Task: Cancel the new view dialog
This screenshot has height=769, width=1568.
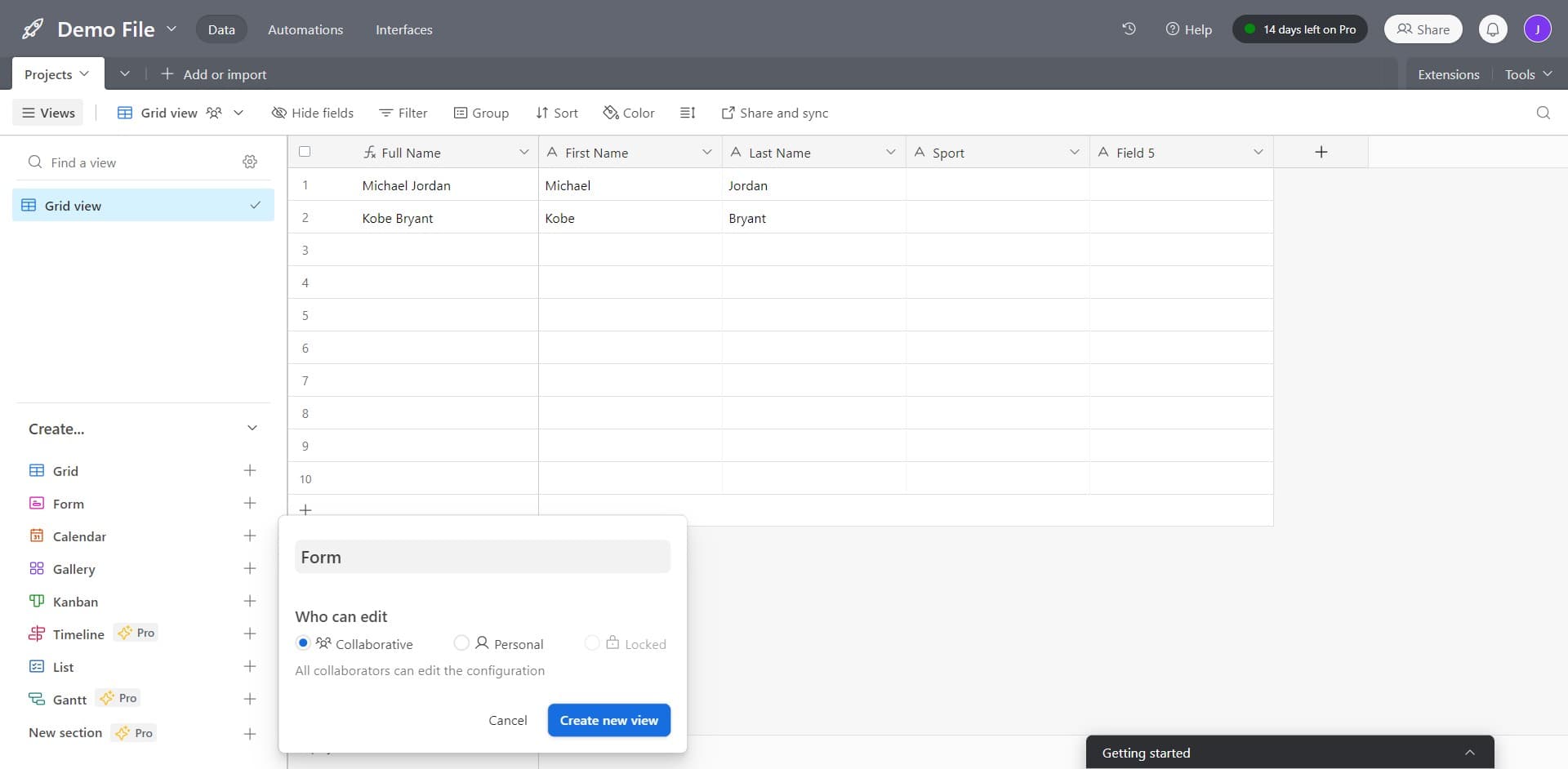Action: [x=507, y=720]
